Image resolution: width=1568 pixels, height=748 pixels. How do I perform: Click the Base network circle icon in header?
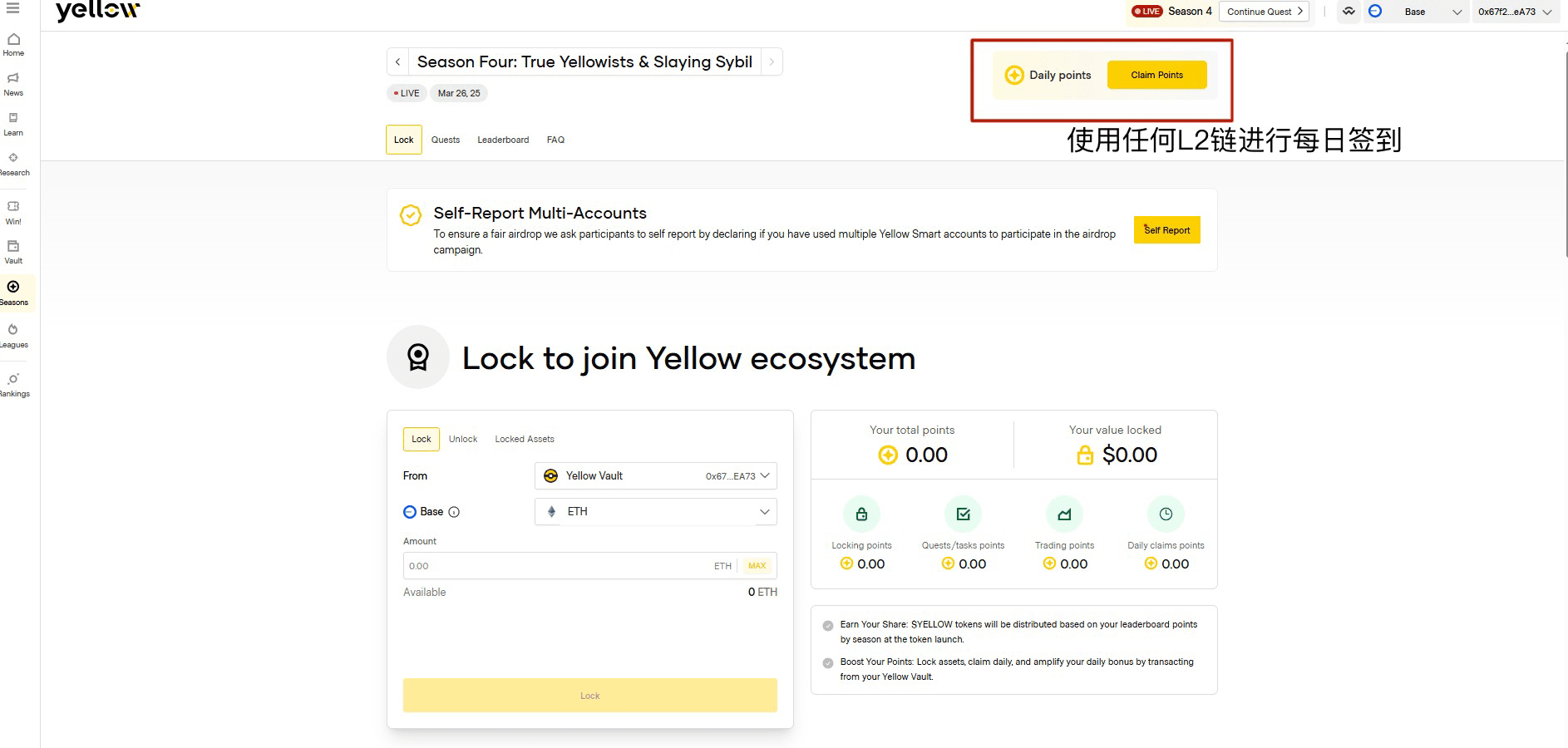click(1375, 12)
